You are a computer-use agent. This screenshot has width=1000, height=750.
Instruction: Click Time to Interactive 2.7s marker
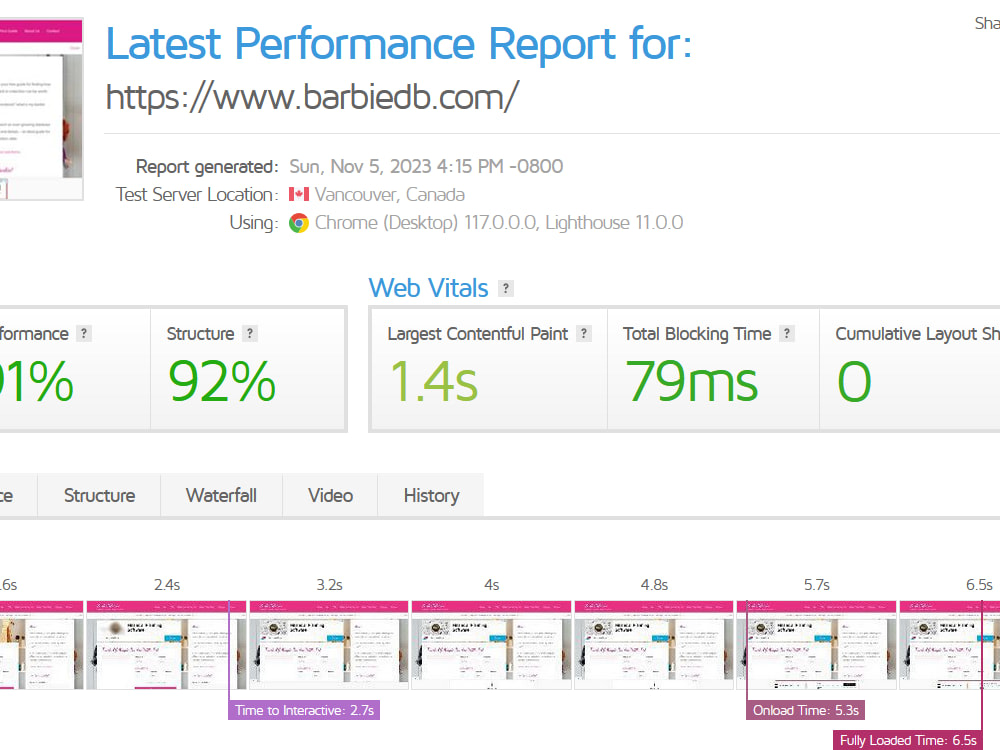(x=304, y=710)
